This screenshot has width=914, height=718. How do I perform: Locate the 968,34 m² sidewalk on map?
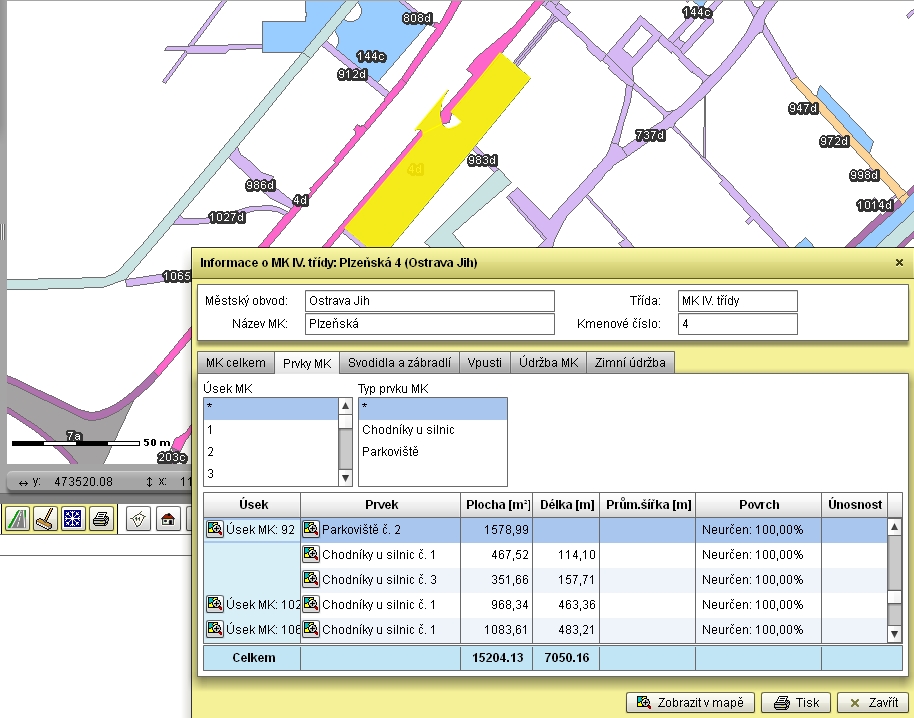(x=311, y=604)
